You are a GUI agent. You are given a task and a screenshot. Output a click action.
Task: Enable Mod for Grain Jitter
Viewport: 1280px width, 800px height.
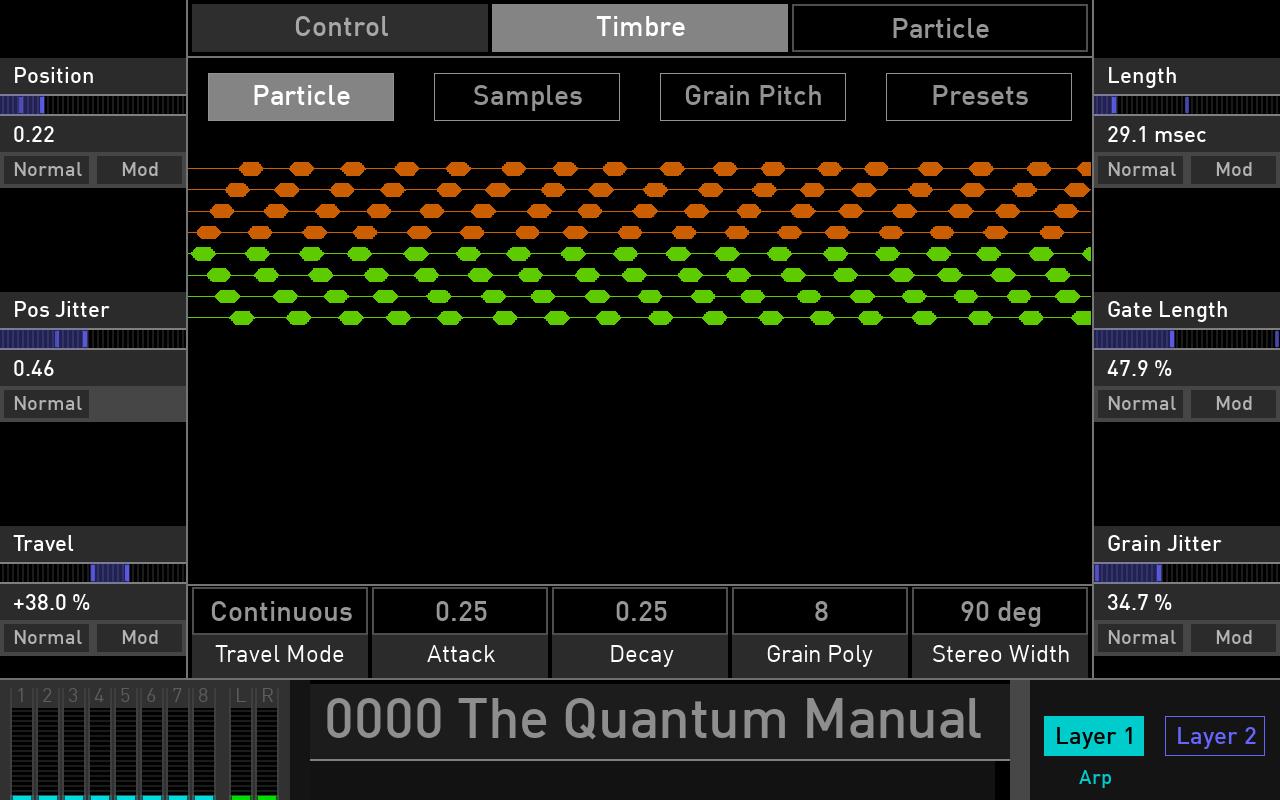point(1233,637)
